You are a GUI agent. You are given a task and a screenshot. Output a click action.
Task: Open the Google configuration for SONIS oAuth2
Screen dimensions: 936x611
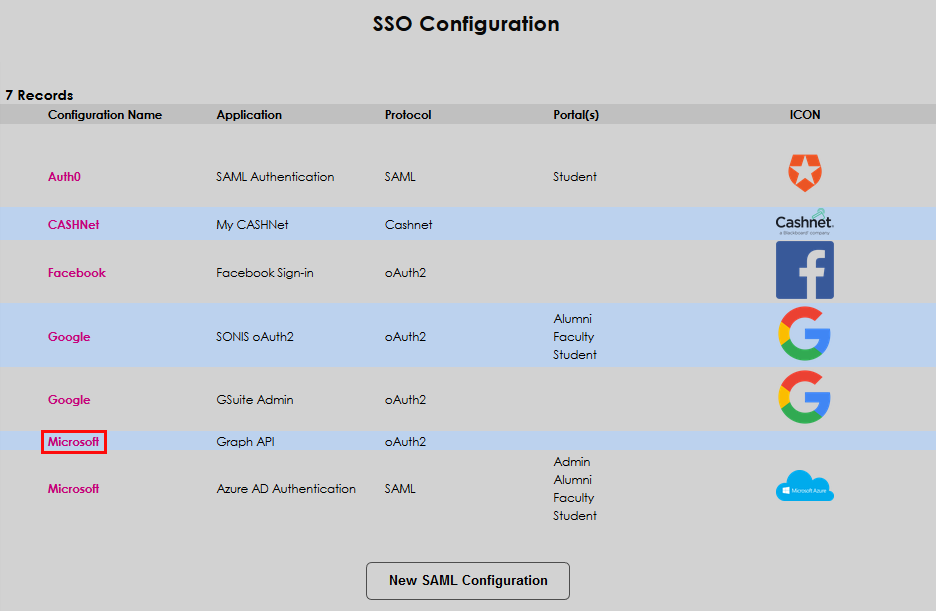point(69,337)
